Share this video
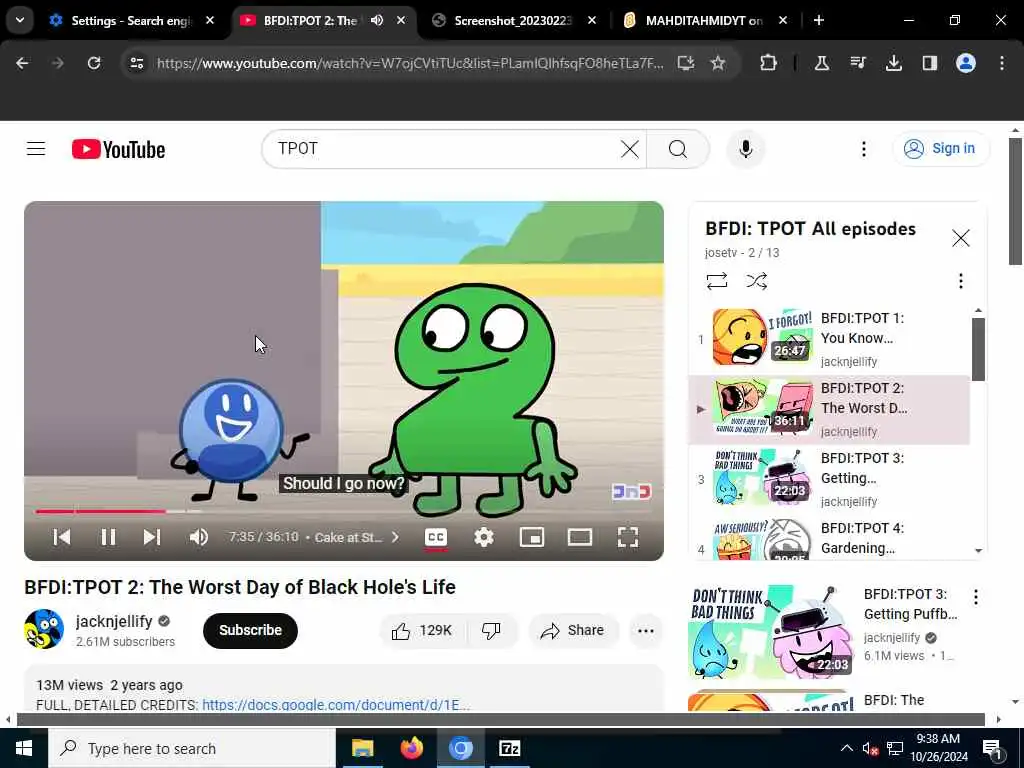 [x=573, y=630]
